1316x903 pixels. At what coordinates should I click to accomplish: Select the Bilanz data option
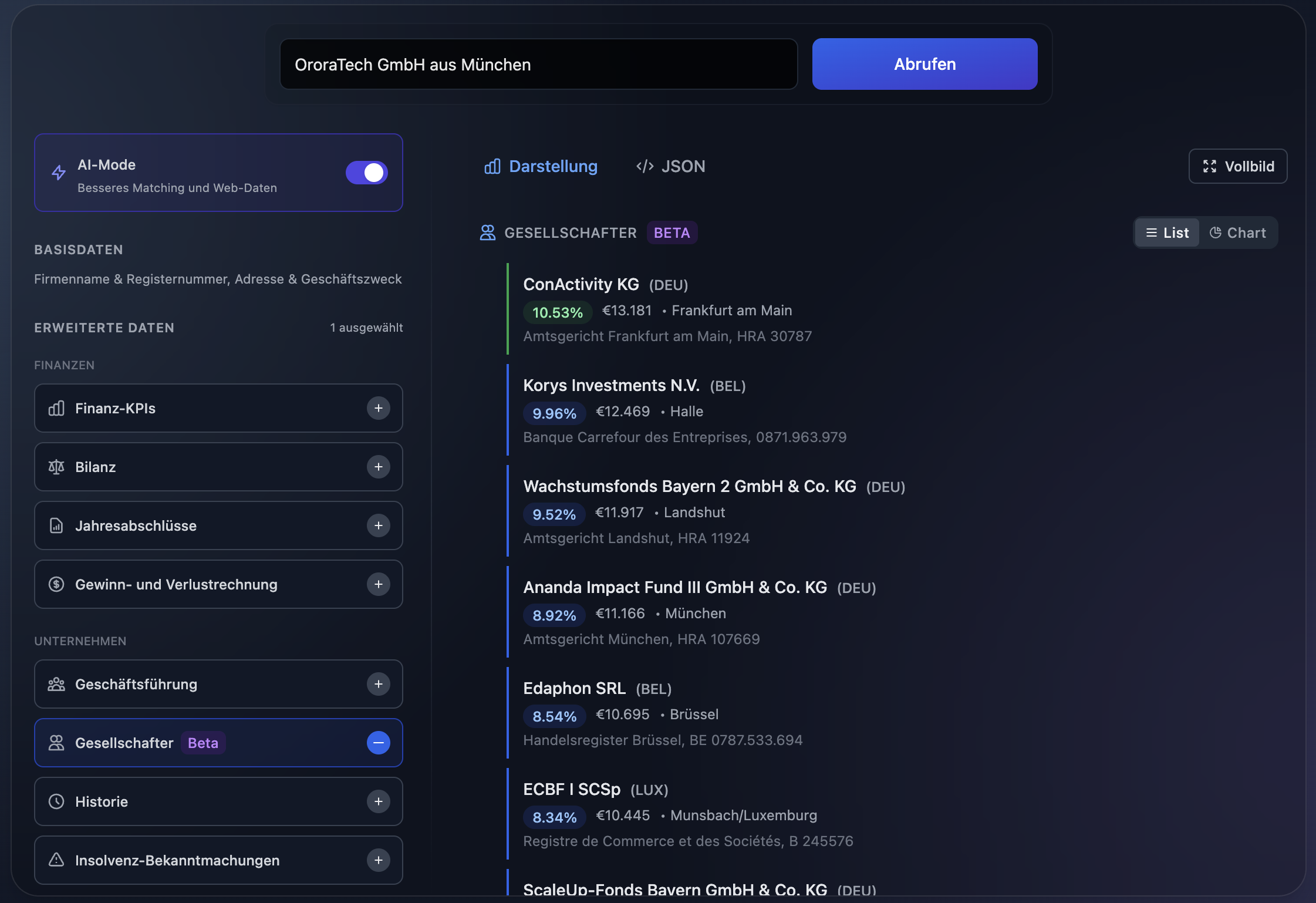coord(218,467)
